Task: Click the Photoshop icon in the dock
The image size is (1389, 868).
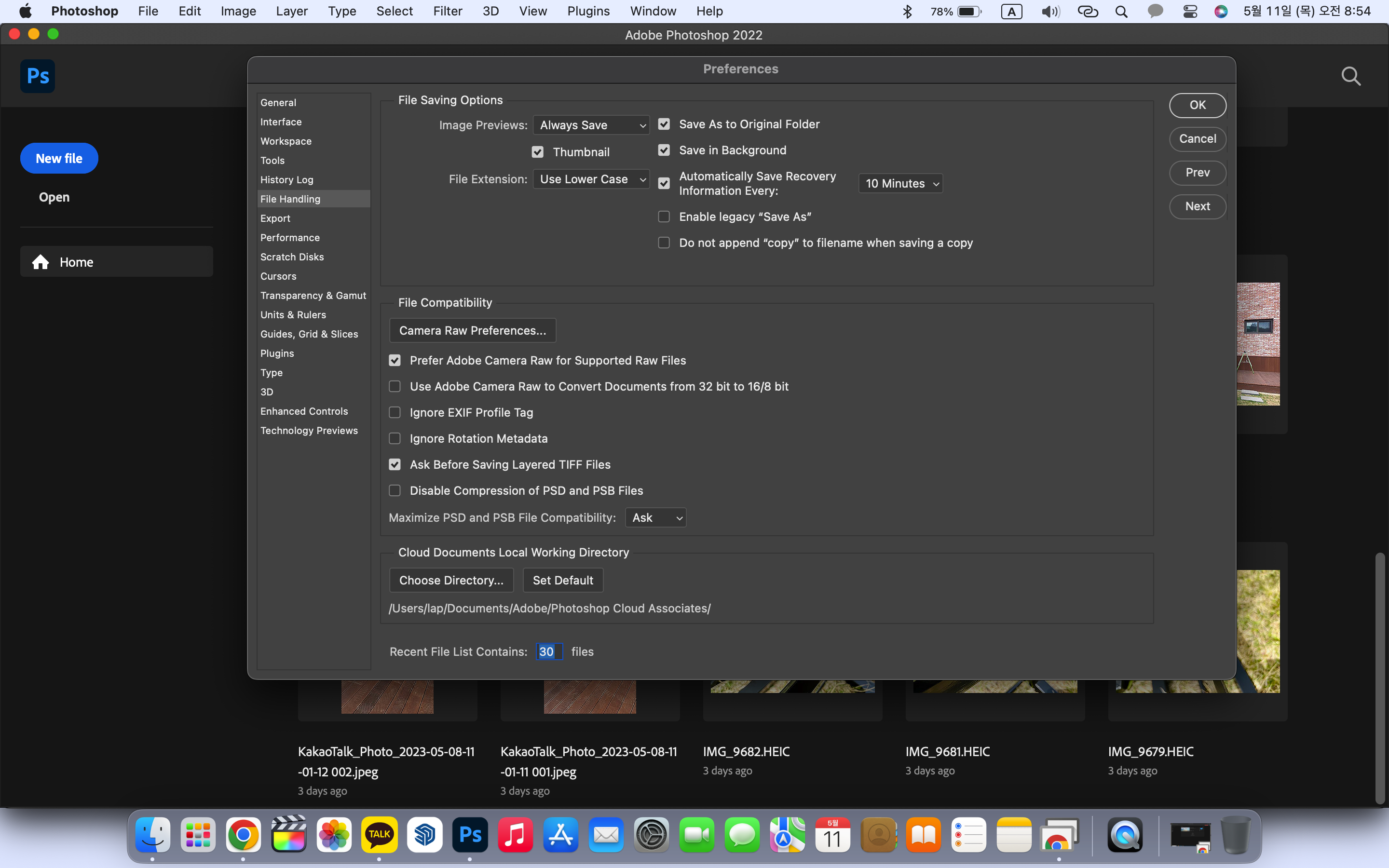Action: pyautogui.click(x=469, y=834)
